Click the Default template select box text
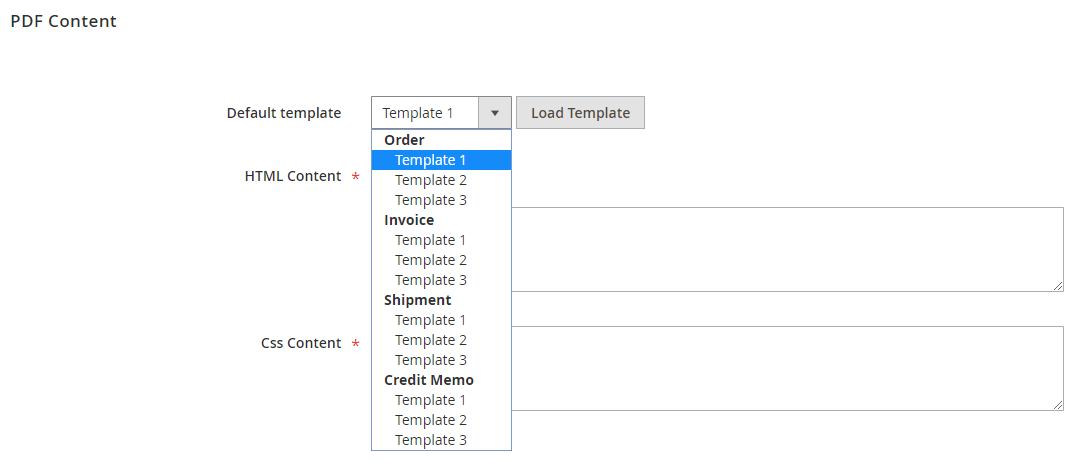The height and width of the screenshot is (469, 1087). [417, 113]
